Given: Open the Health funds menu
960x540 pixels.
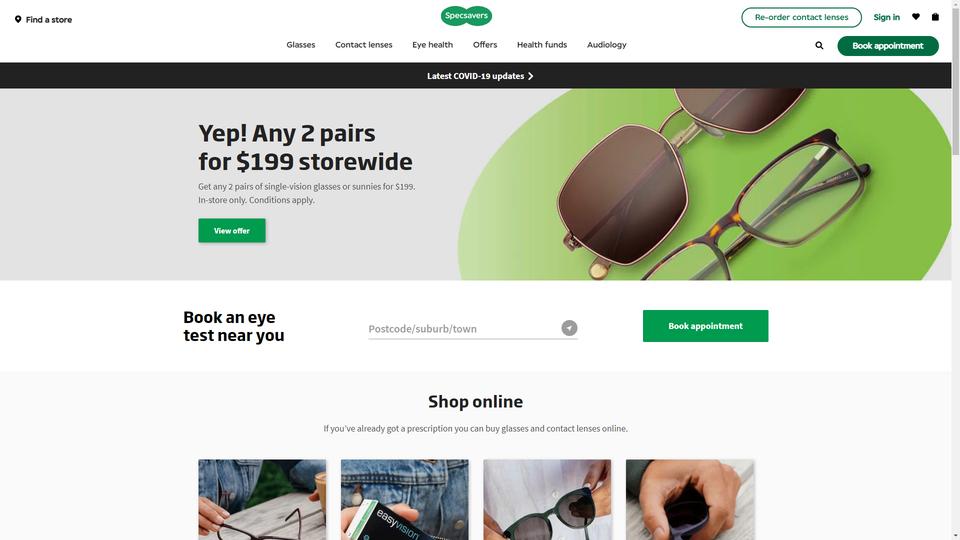Looking at the screenshot, I should [x=542, y=45].
